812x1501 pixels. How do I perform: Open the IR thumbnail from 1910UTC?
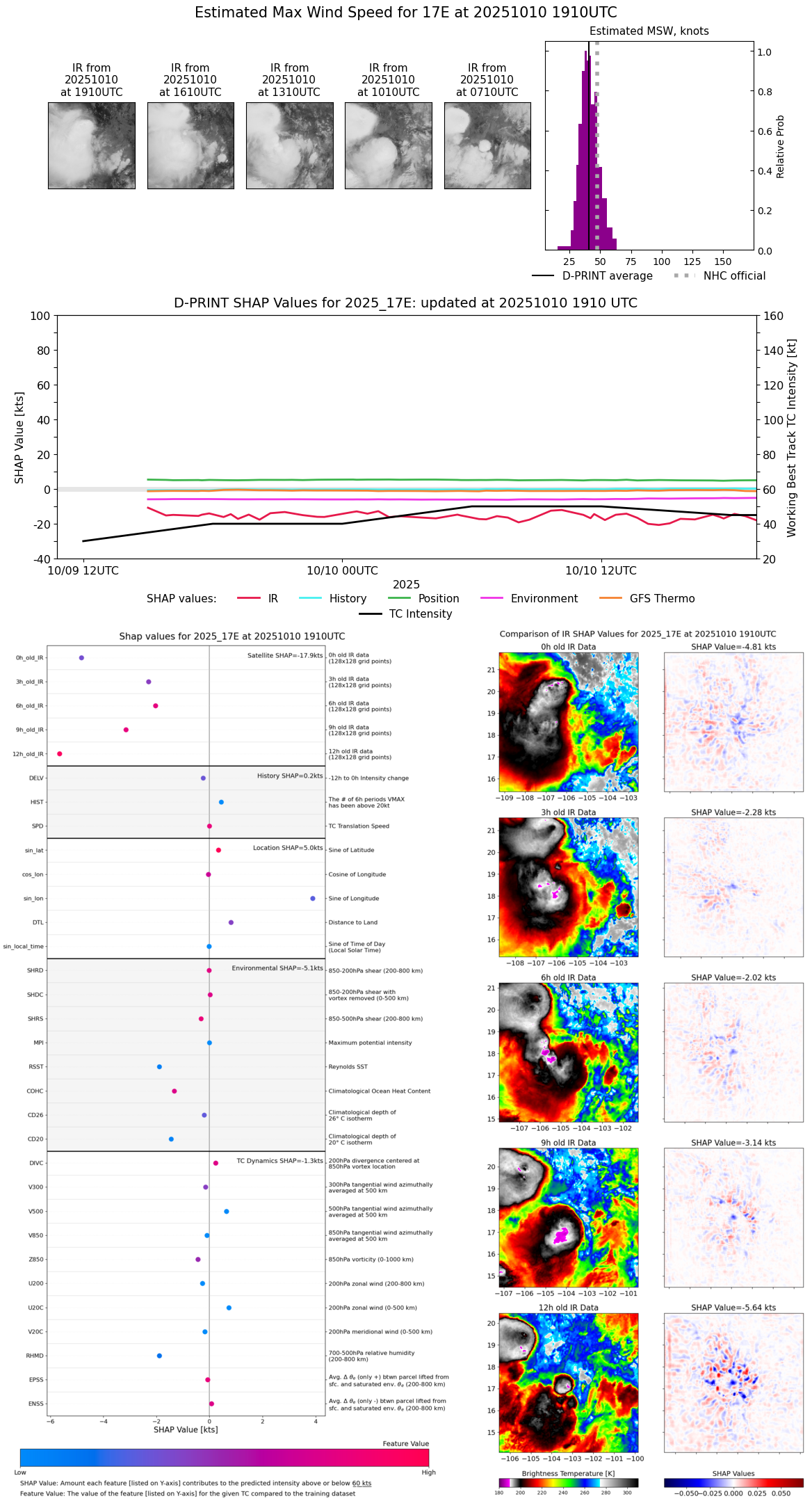(x=92, y=145)
